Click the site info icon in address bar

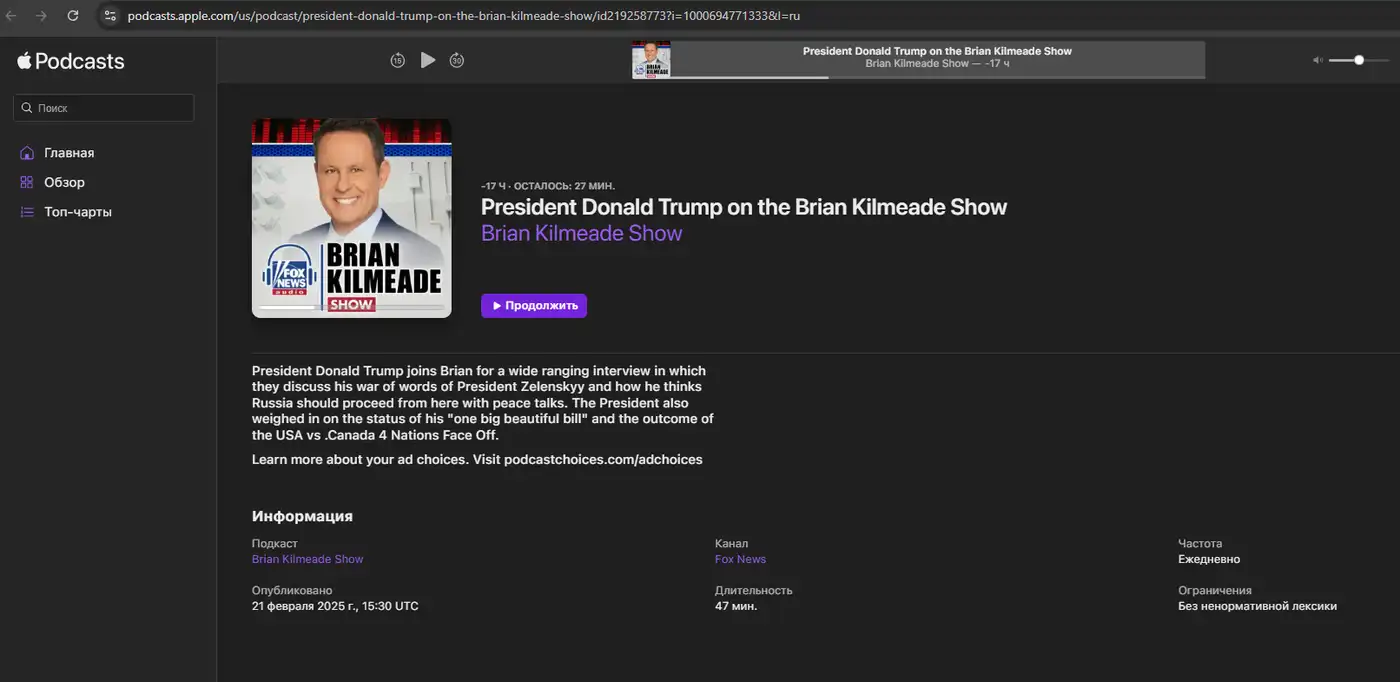(x=110, y=16)
